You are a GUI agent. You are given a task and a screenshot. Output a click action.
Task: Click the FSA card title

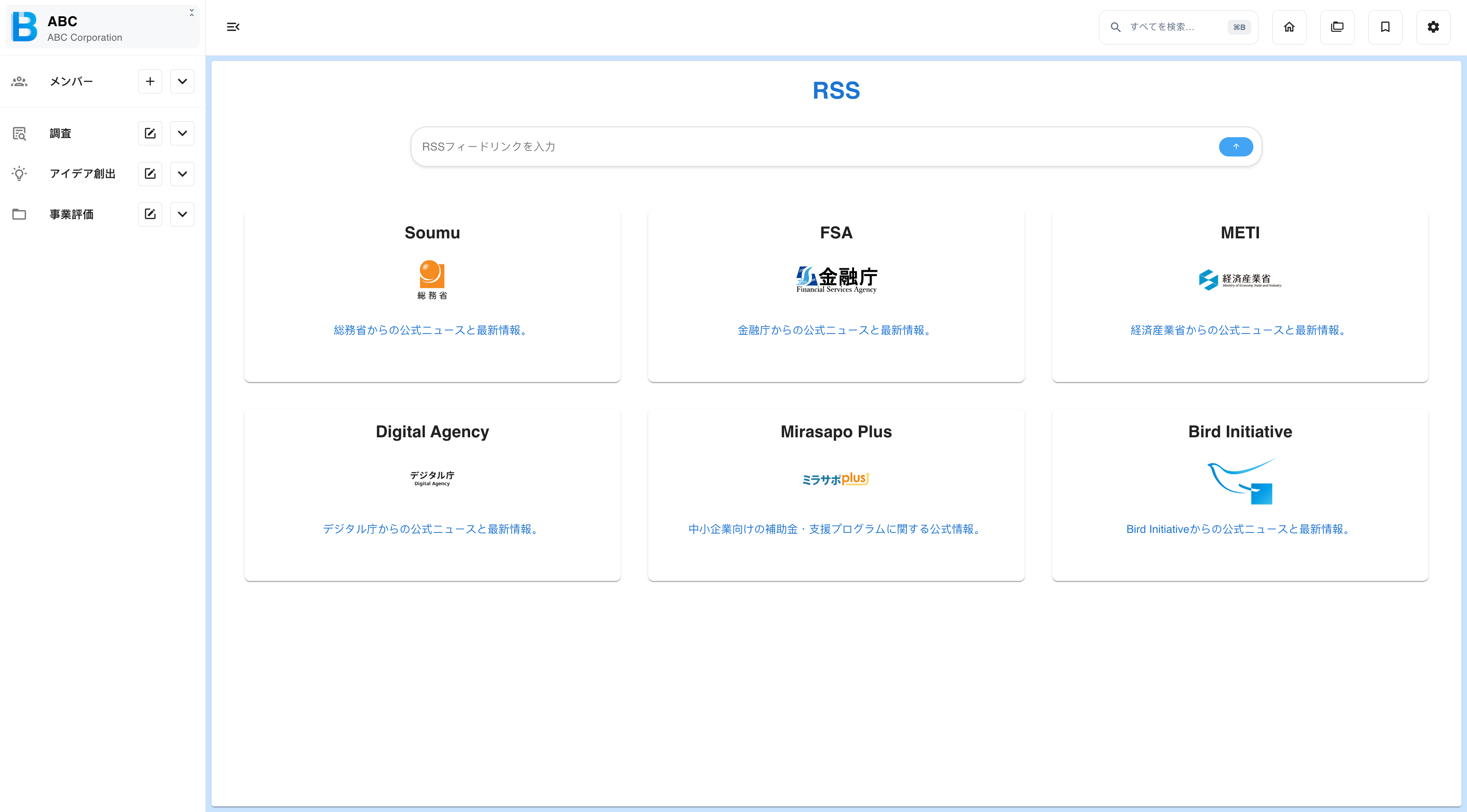click(836, 233)
